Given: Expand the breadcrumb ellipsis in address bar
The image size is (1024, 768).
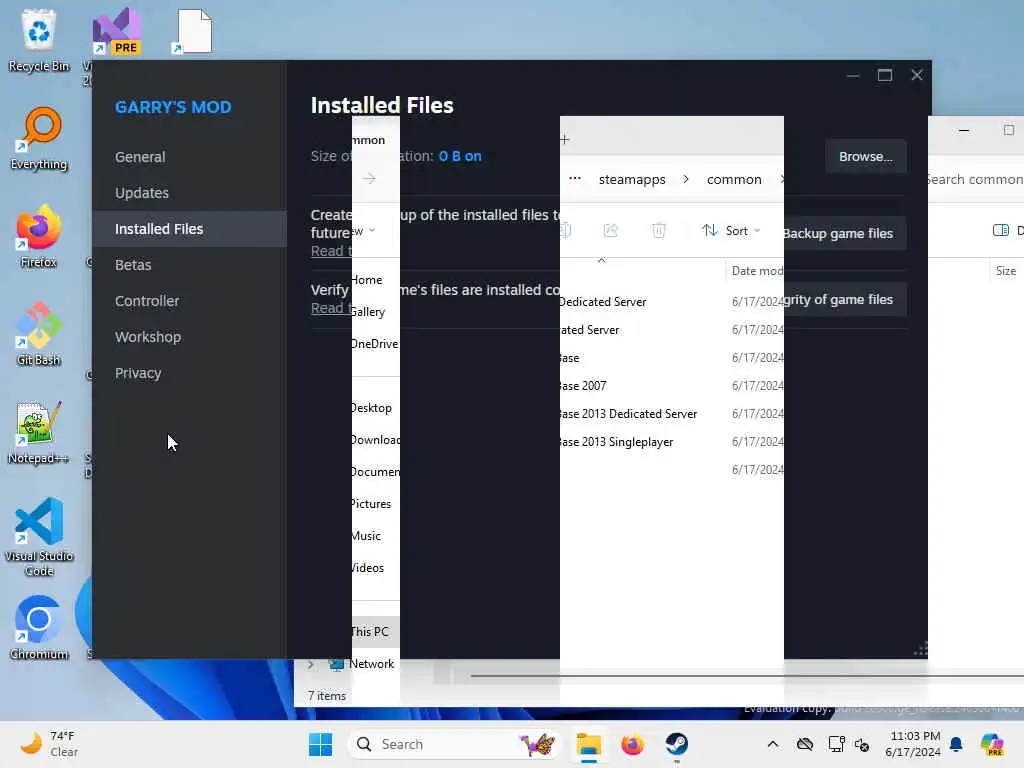Looking at the screenshot, I should pos(575,179).
